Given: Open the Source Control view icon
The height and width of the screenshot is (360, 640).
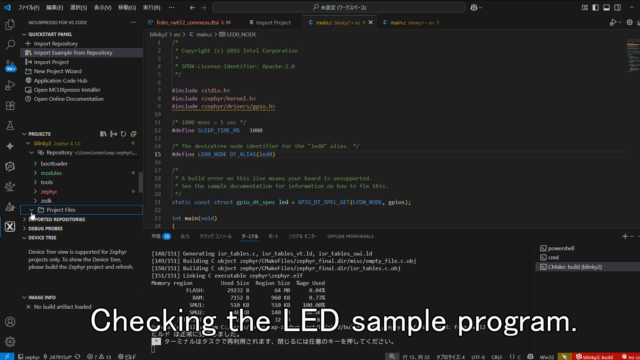Looking at the screenshot, I should 10,65.
